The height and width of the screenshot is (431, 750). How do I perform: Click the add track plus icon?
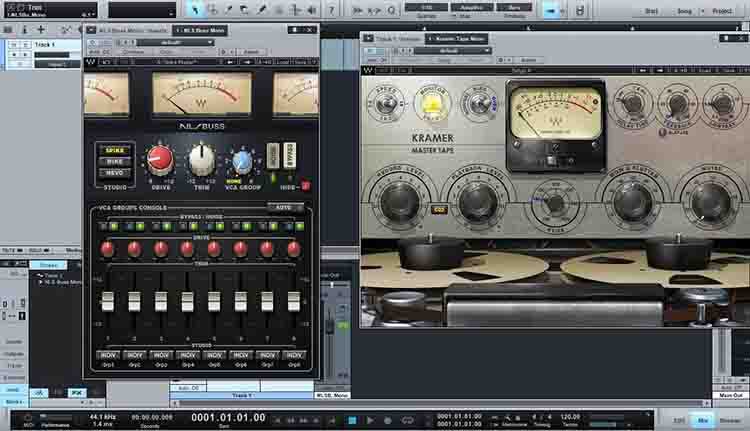pos(41,30)
